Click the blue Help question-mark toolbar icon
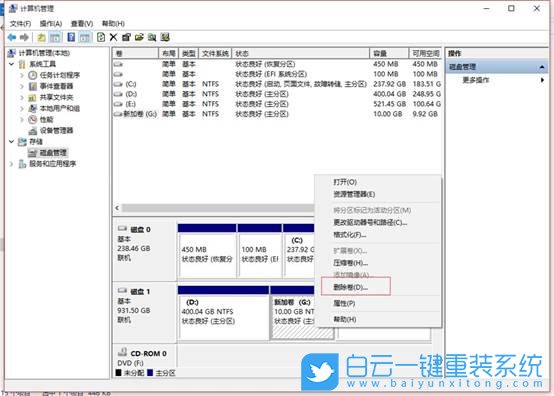 71,37
